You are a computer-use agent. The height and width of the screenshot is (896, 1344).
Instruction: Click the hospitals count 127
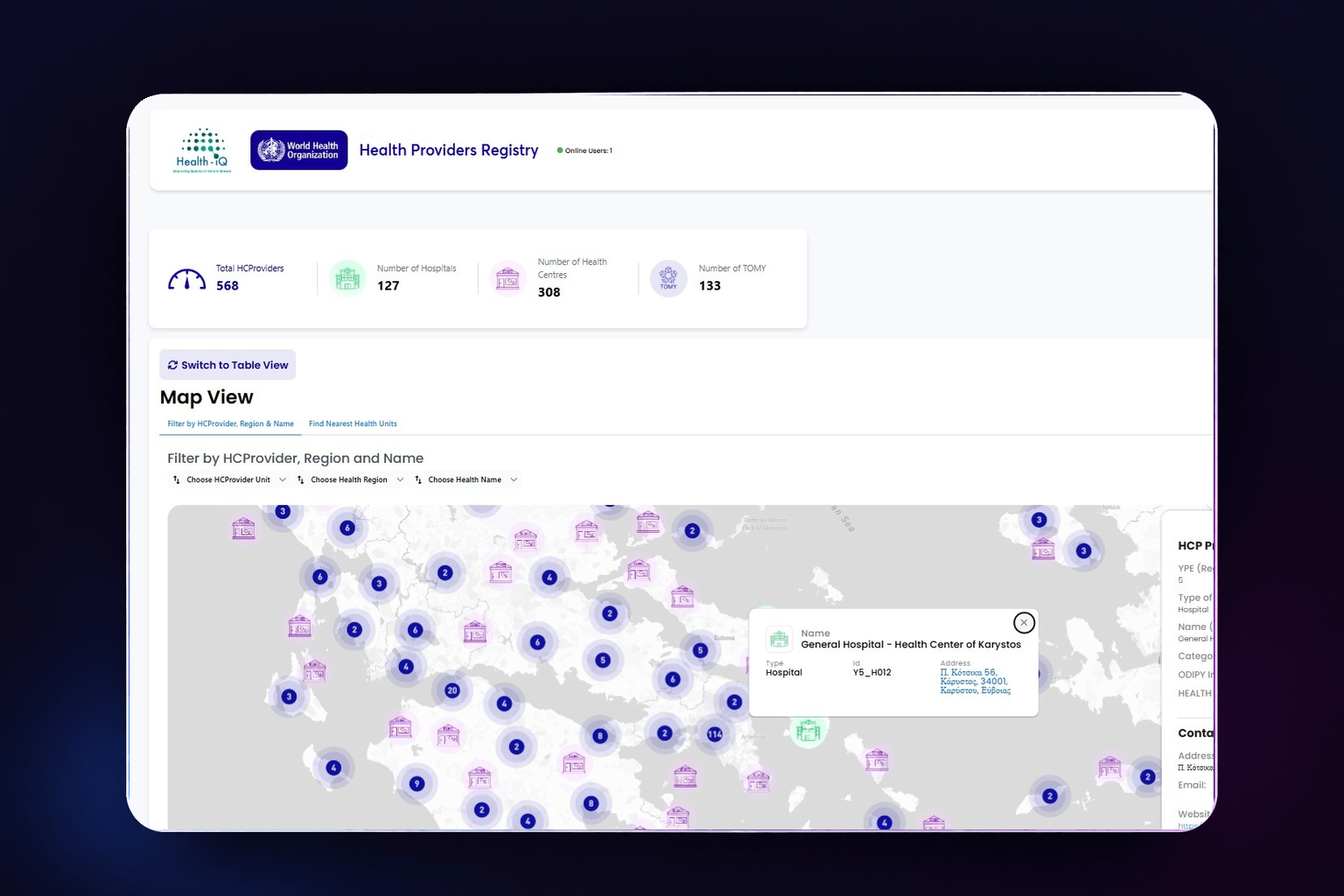click(388, 286)
